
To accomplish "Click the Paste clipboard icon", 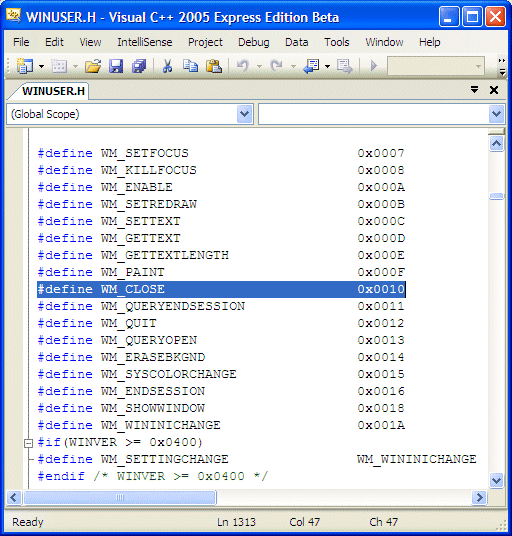I will tap(214, 66).
